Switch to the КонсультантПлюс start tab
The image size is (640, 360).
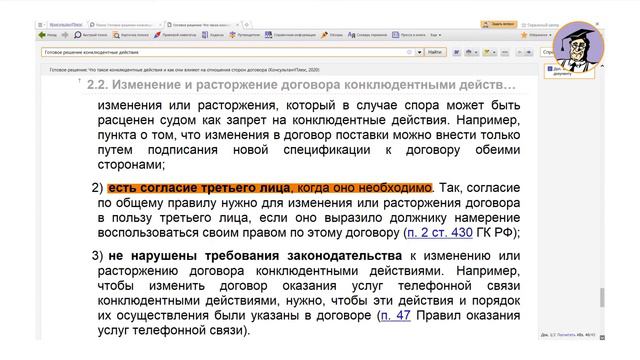click(x=66, y=25)
